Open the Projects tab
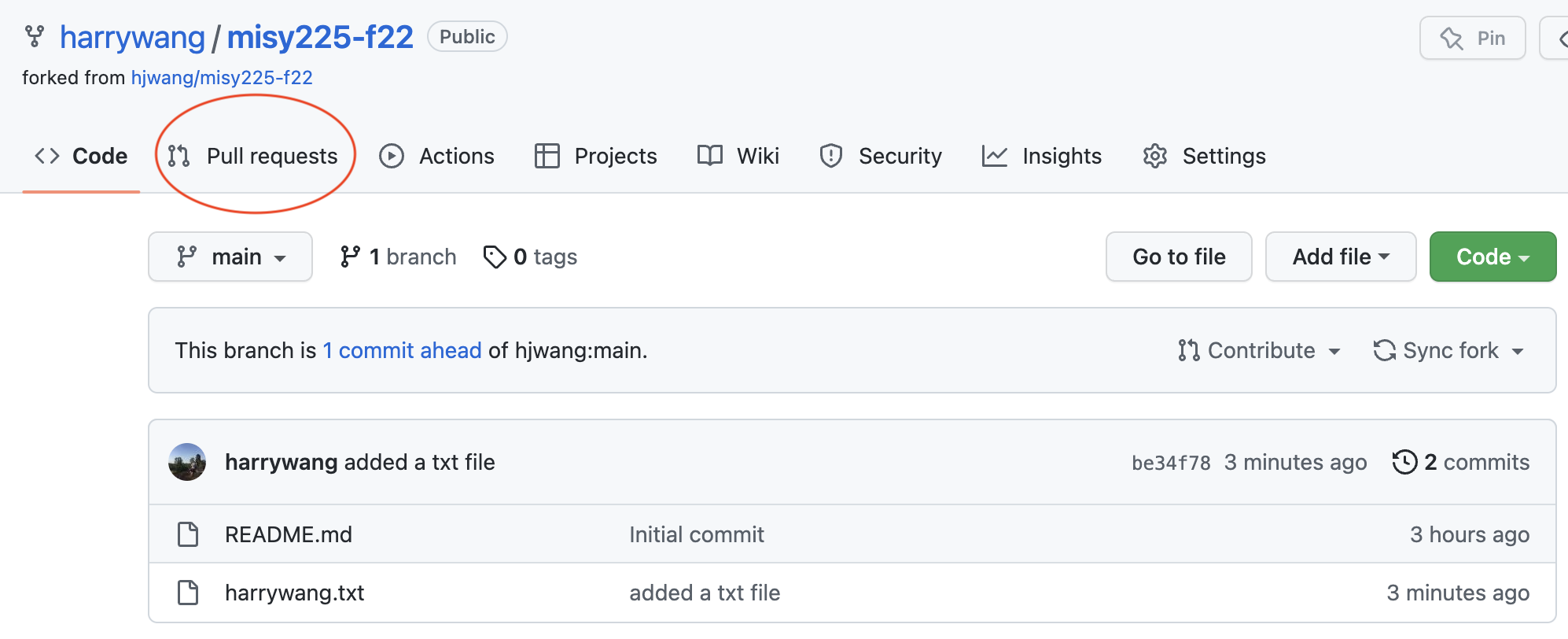Image resolution: width=1568 pixels, height=639 pixels. (596, 156)
